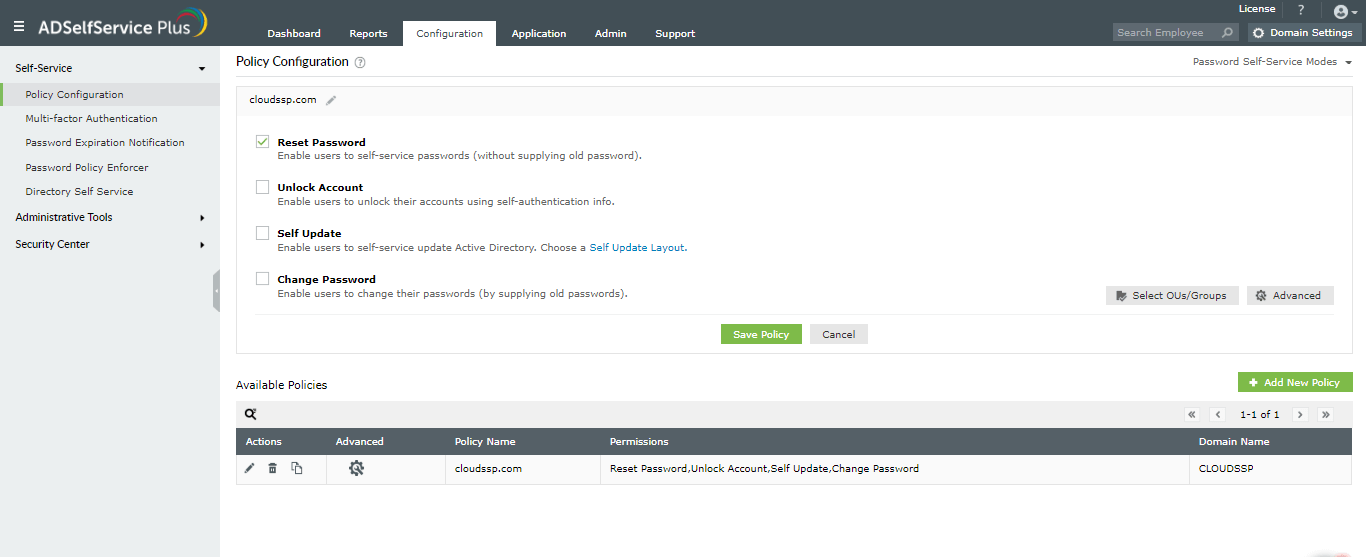Follow the Self Update Layout link
Image resolution: width=1366 pixels, height=557 pixels.
coord(637,247)
